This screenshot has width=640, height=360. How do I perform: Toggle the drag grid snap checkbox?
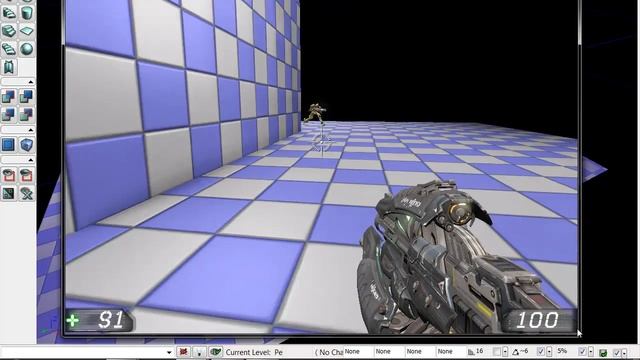pyautogui.click(x=497, y=351)
